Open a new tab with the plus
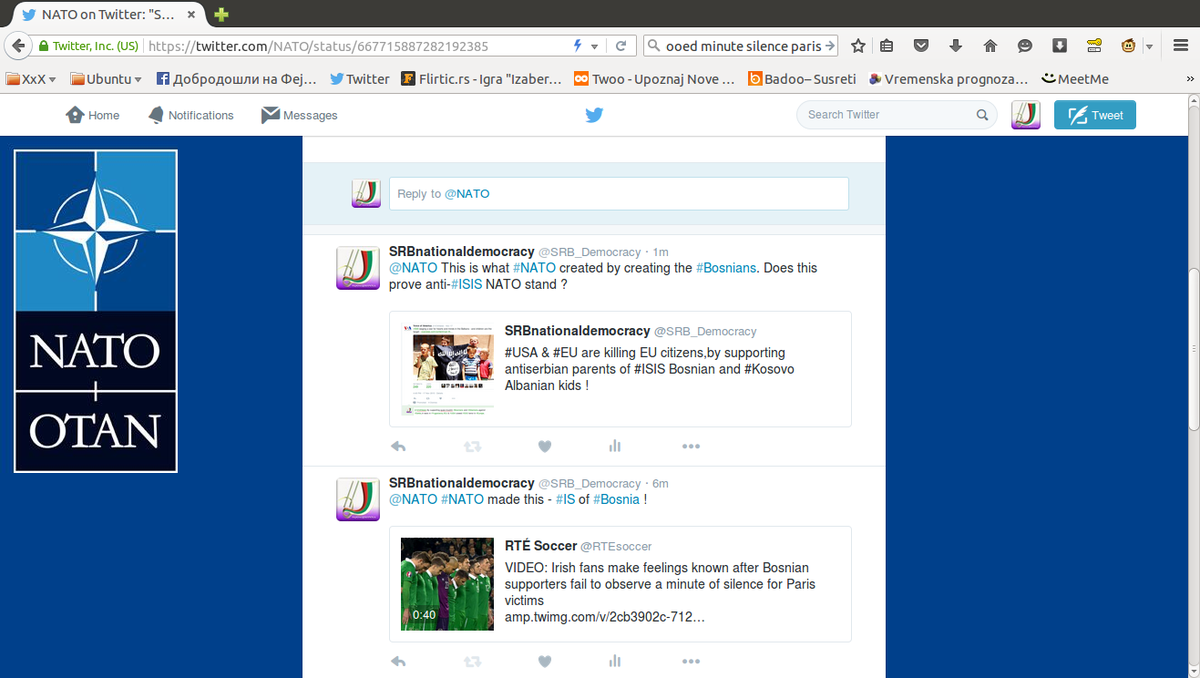This screenshot has height=678, width=1200. coord(221,15)
